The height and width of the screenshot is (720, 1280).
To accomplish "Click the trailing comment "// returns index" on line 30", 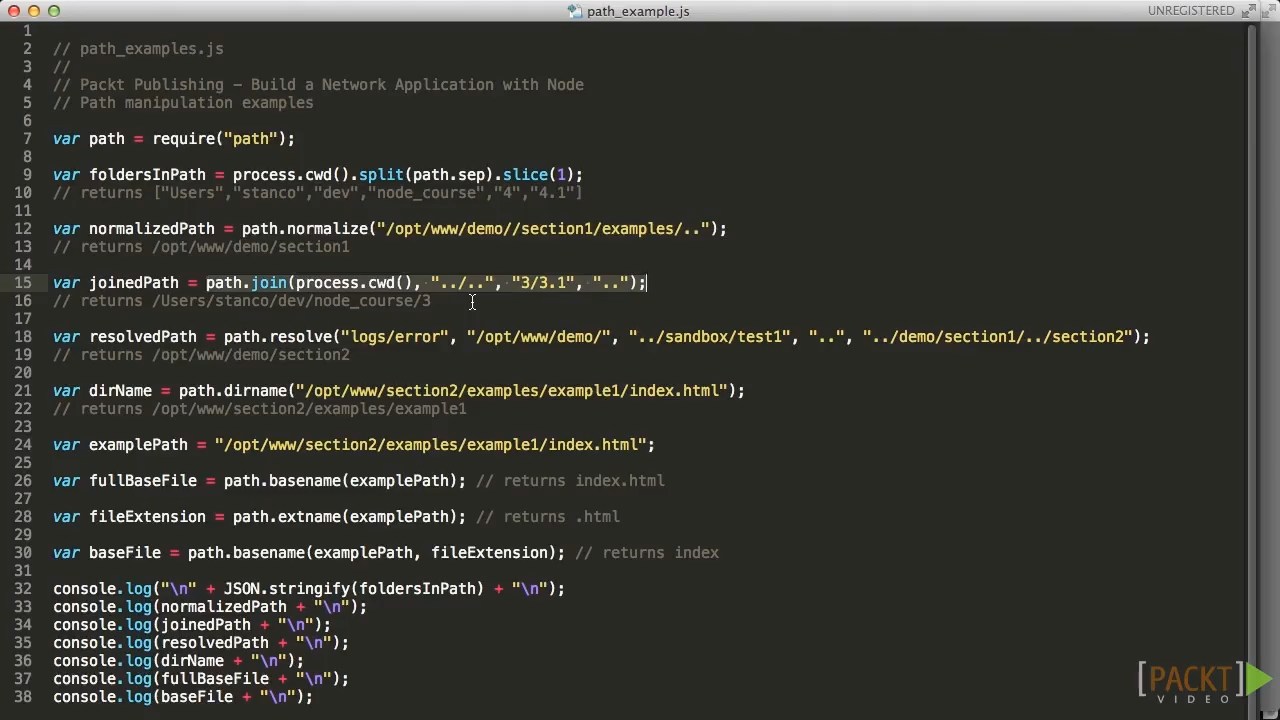I will pos(647,553).
